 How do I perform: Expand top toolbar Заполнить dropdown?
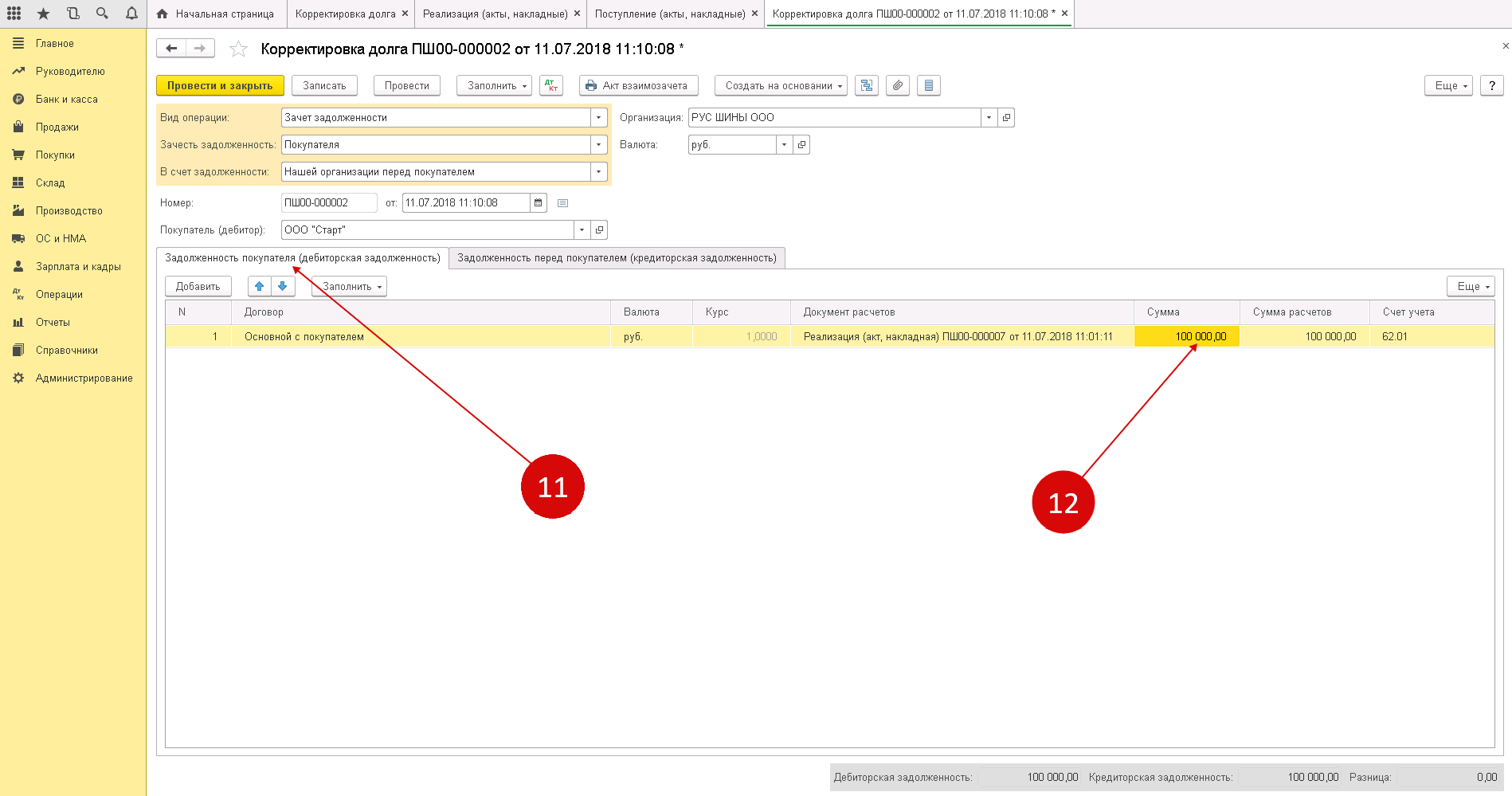click(494, 85)
